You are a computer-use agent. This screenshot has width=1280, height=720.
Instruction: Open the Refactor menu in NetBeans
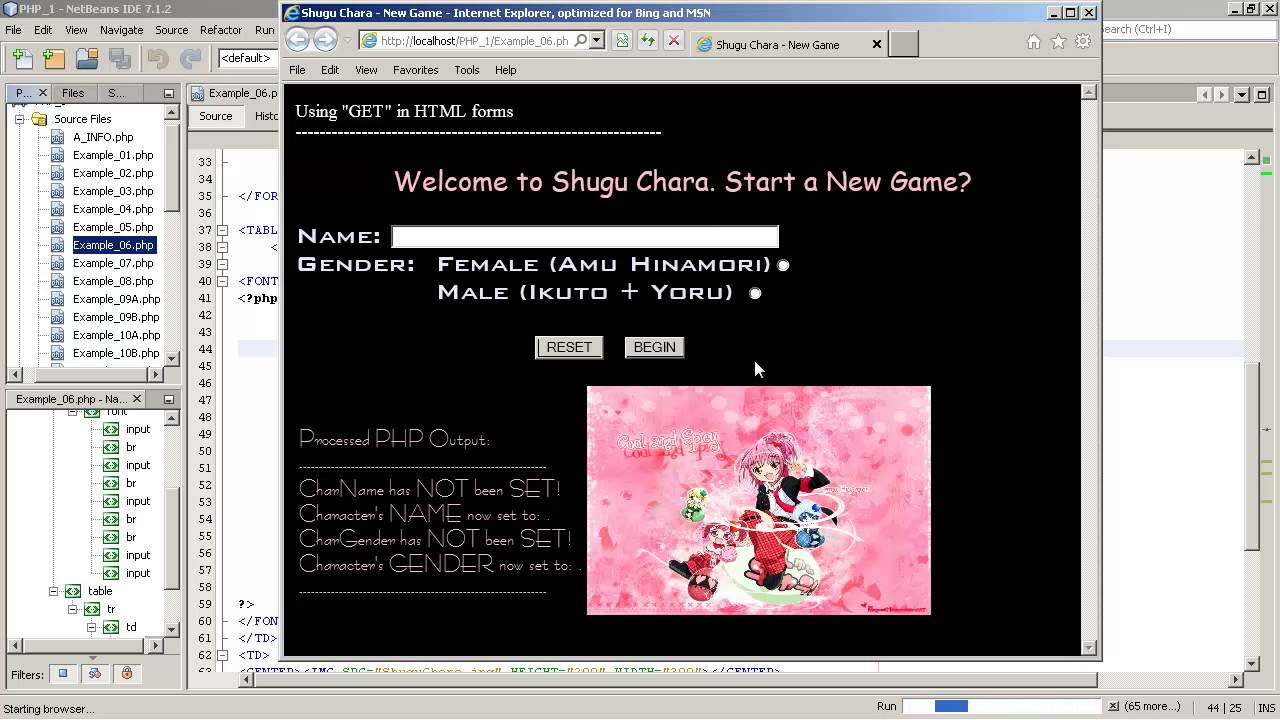pyautogui.click(x=221, y=30)
